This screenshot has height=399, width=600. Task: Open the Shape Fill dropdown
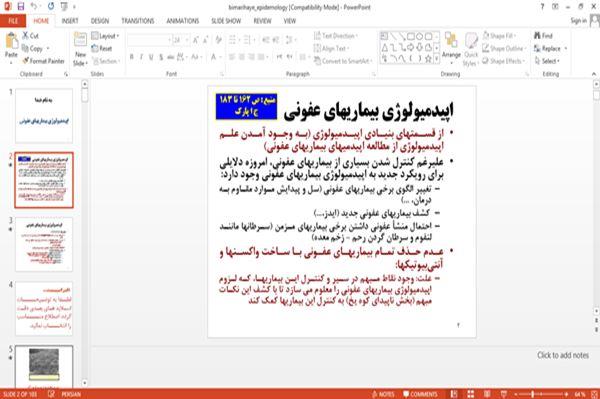coord(499,36)
